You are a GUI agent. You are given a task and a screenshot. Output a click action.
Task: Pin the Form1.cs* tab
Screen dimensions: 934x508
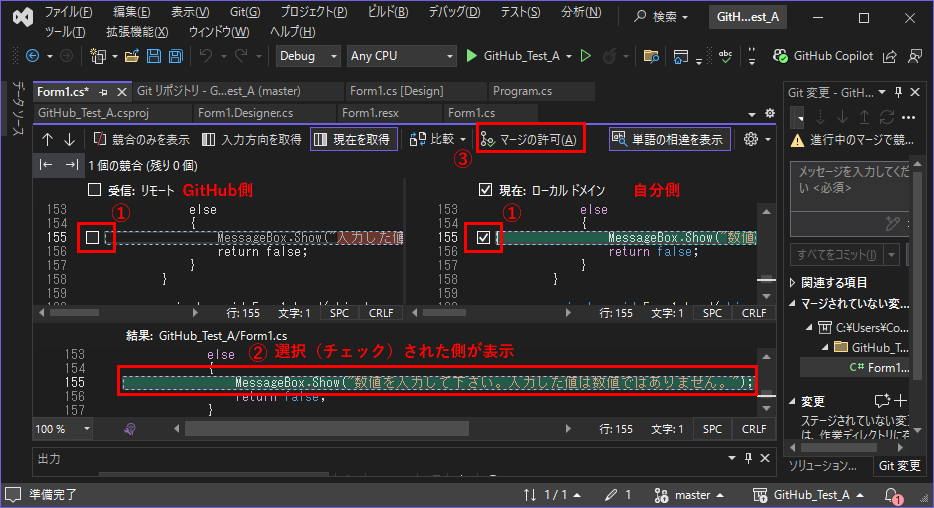103,92
